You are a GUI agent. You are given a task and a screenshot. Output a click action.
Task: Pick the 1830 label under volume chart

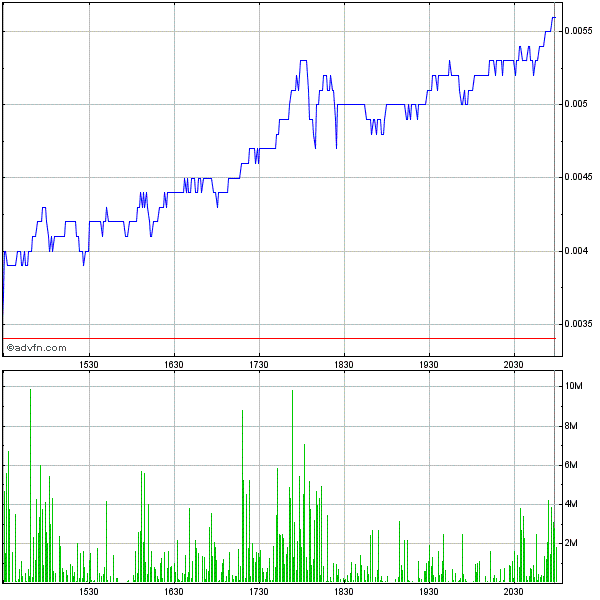point(344,592)
